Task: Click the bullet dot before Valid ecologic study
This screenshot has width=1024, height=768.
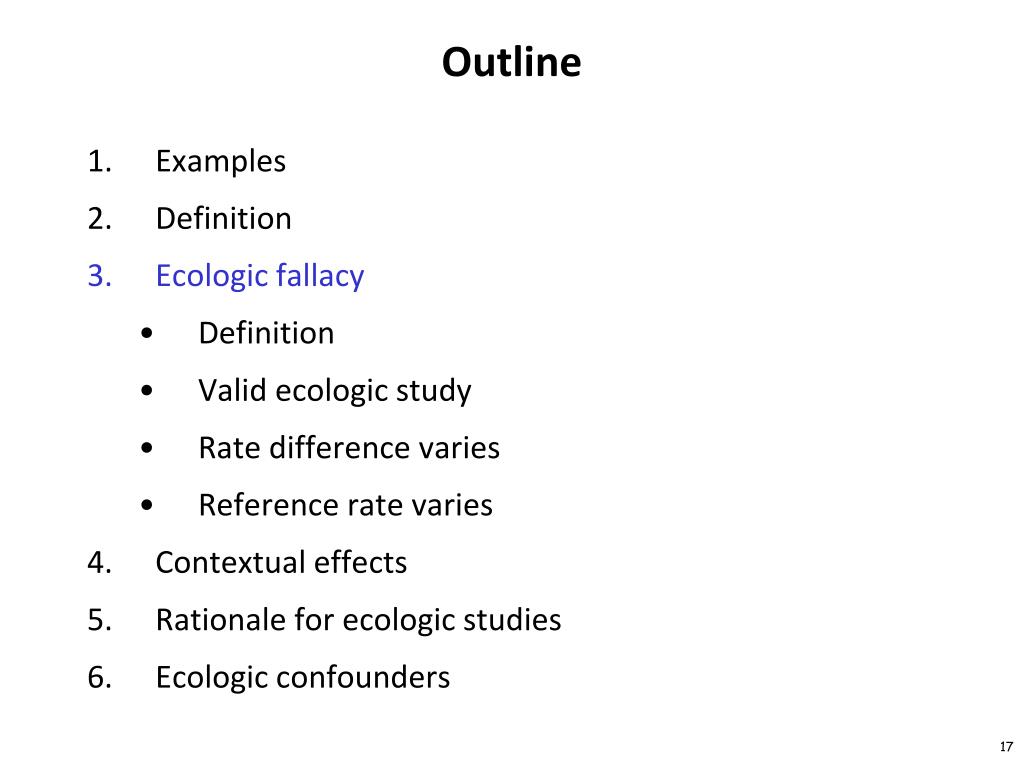Action: [x=147, y=391]
